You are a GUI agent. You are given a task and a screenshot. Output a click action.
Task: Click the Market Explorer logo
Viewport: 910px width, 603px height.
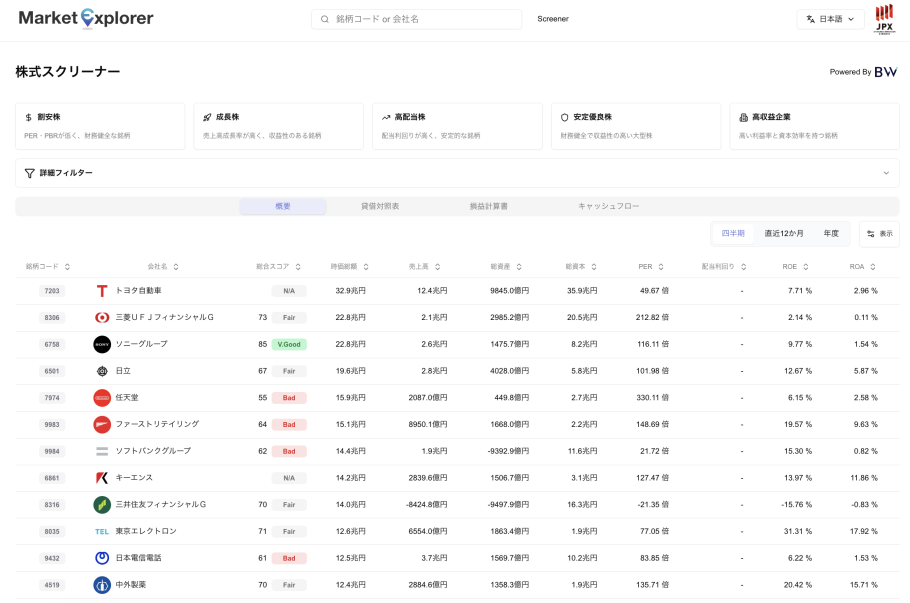[86, 18]
